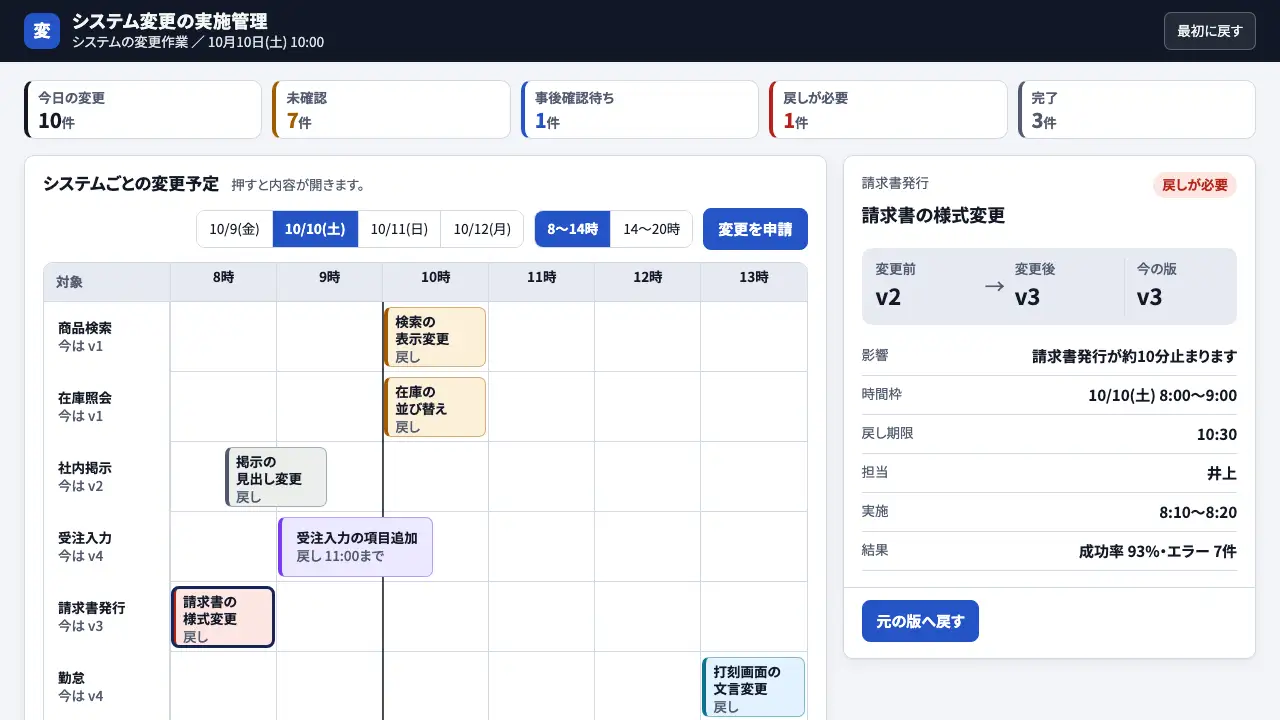Click the 請求書発行が約10分止まります impact text
This screenshot has height=720, width=1280.
(x=1135, y=356)
